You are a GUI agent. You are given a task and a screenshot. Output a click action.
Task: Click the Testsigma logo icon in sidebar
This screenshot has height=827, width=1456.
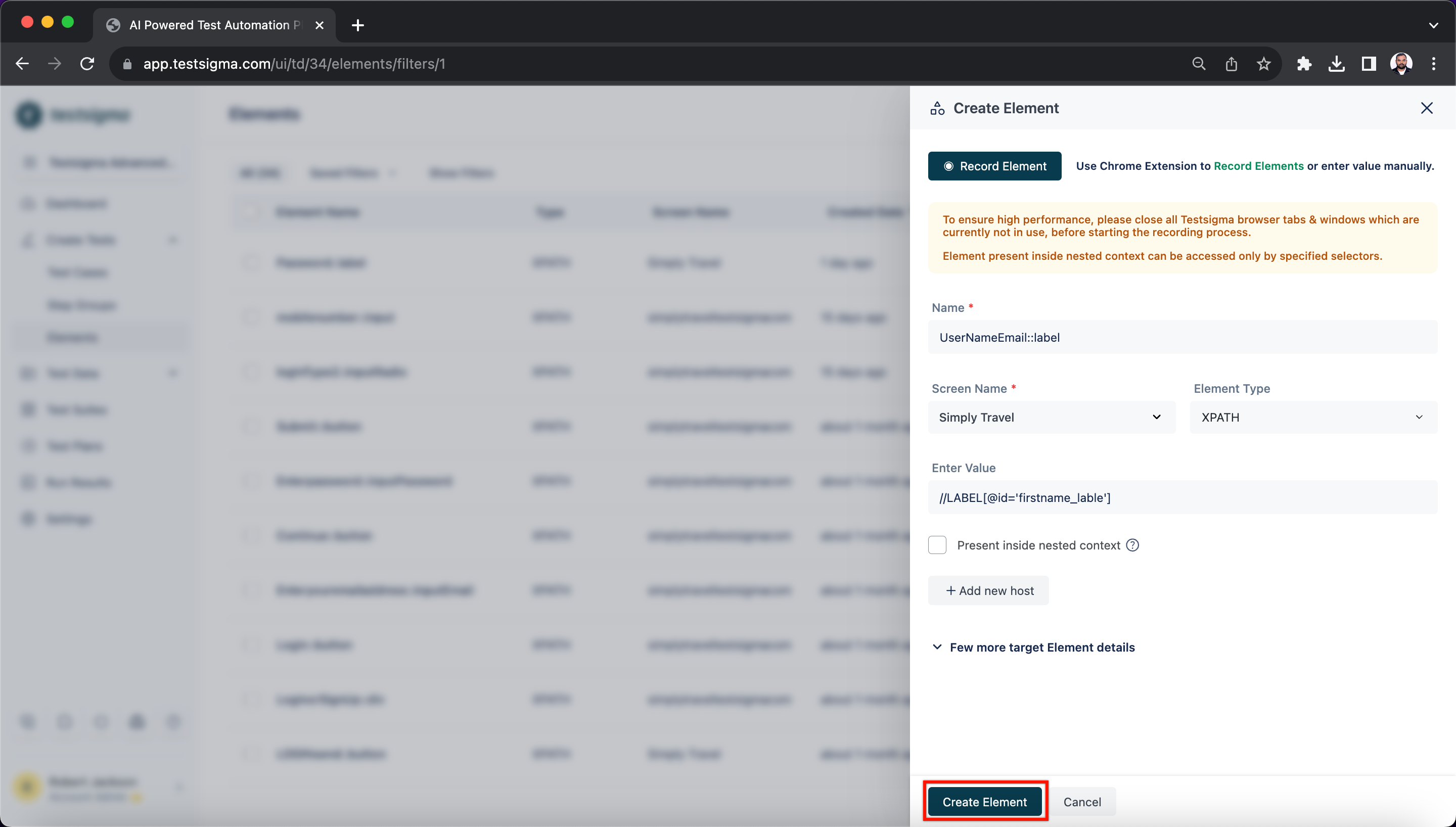tap(28, 114)
